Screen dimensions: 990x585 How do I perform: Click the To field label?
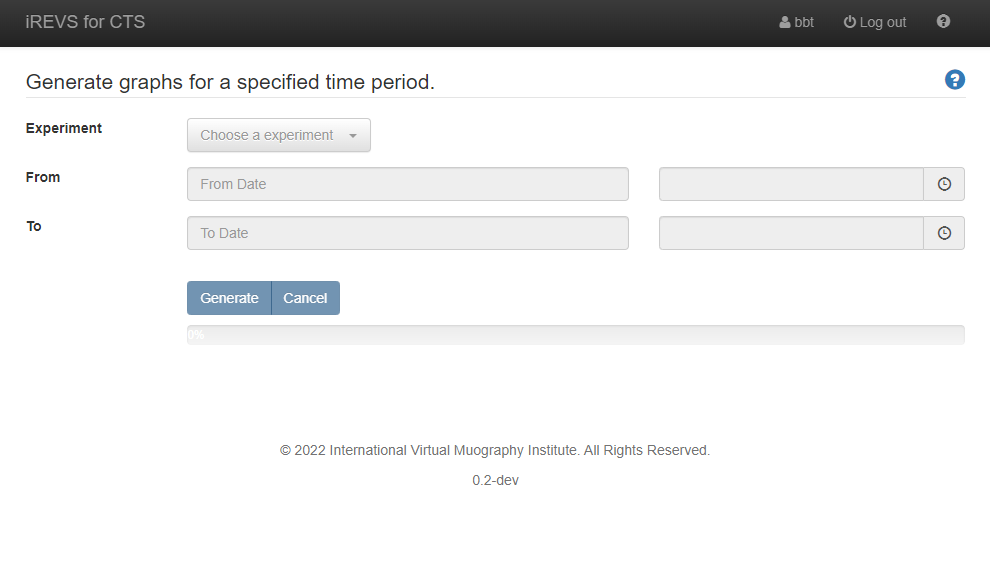(x=34, y=226)
